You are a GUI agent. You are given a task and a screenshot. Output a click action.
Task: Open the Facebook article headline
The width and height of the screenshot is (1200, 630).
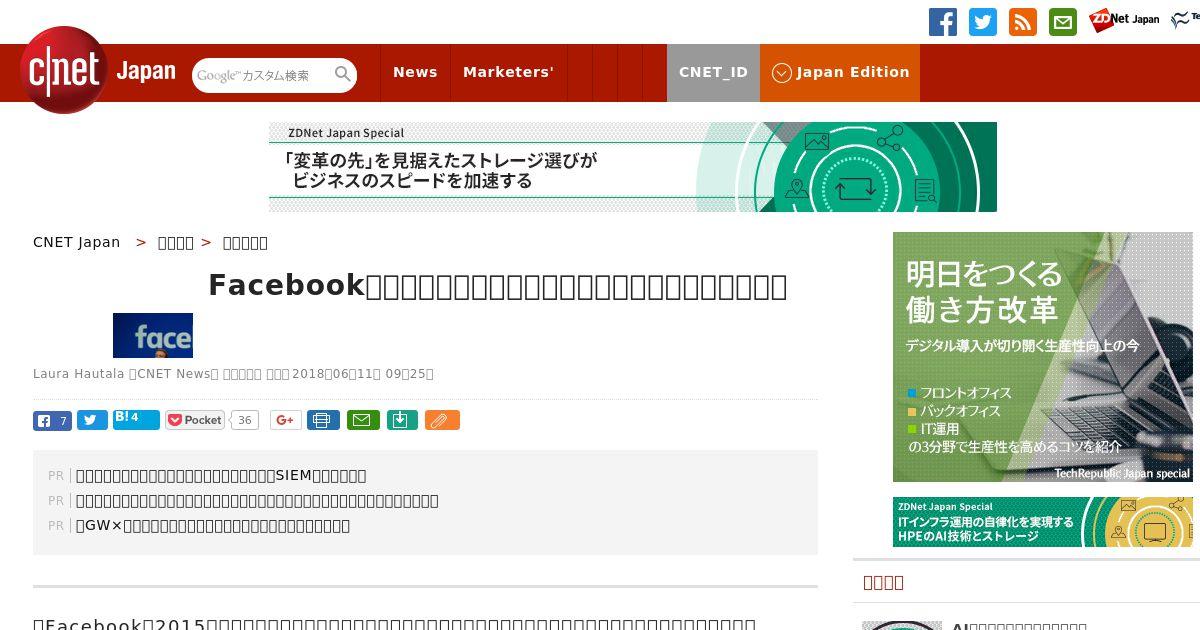click(497, 286)
